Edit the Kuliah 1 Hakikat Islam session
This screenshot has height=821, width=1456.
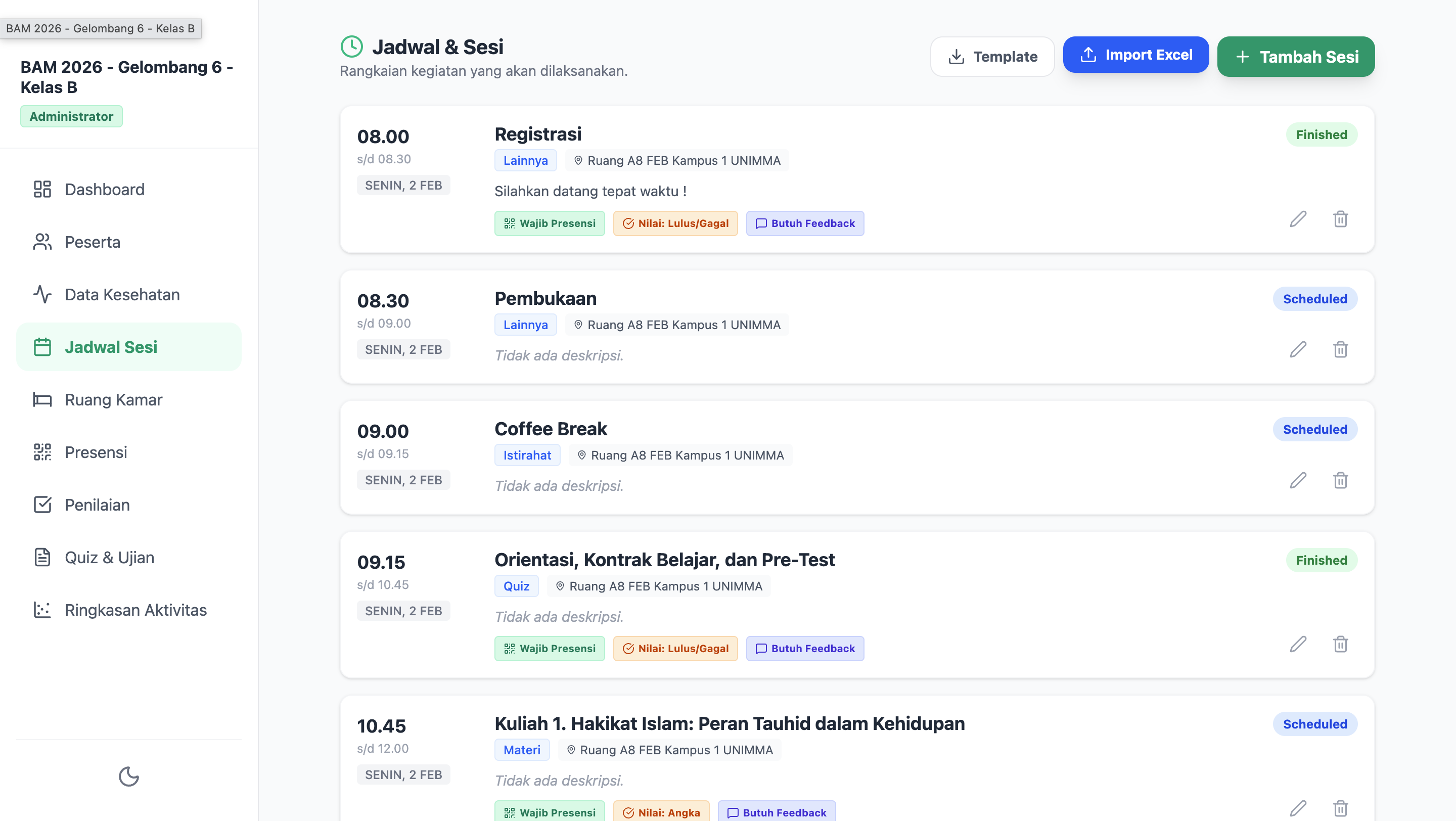tap(1298, 808)
